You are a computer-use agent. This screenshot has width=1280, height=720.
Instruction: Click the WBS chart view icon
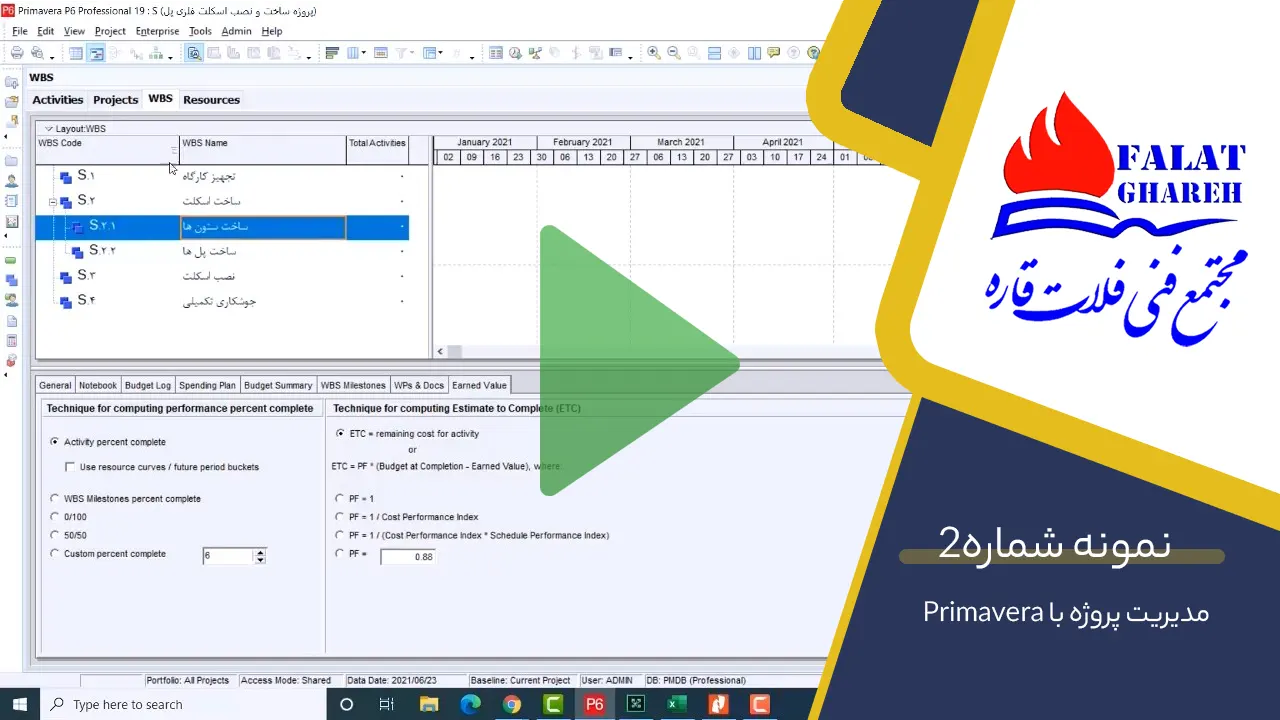coord(155,53)
